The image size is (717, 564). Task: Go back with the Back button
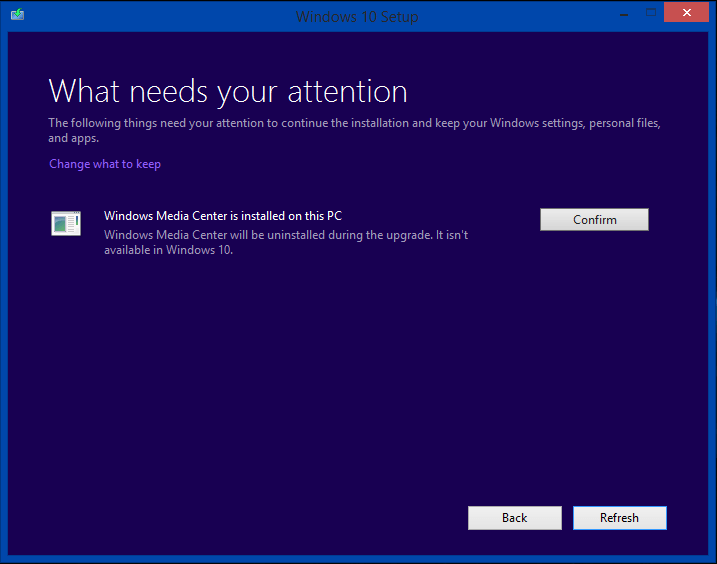coord(514,518)
